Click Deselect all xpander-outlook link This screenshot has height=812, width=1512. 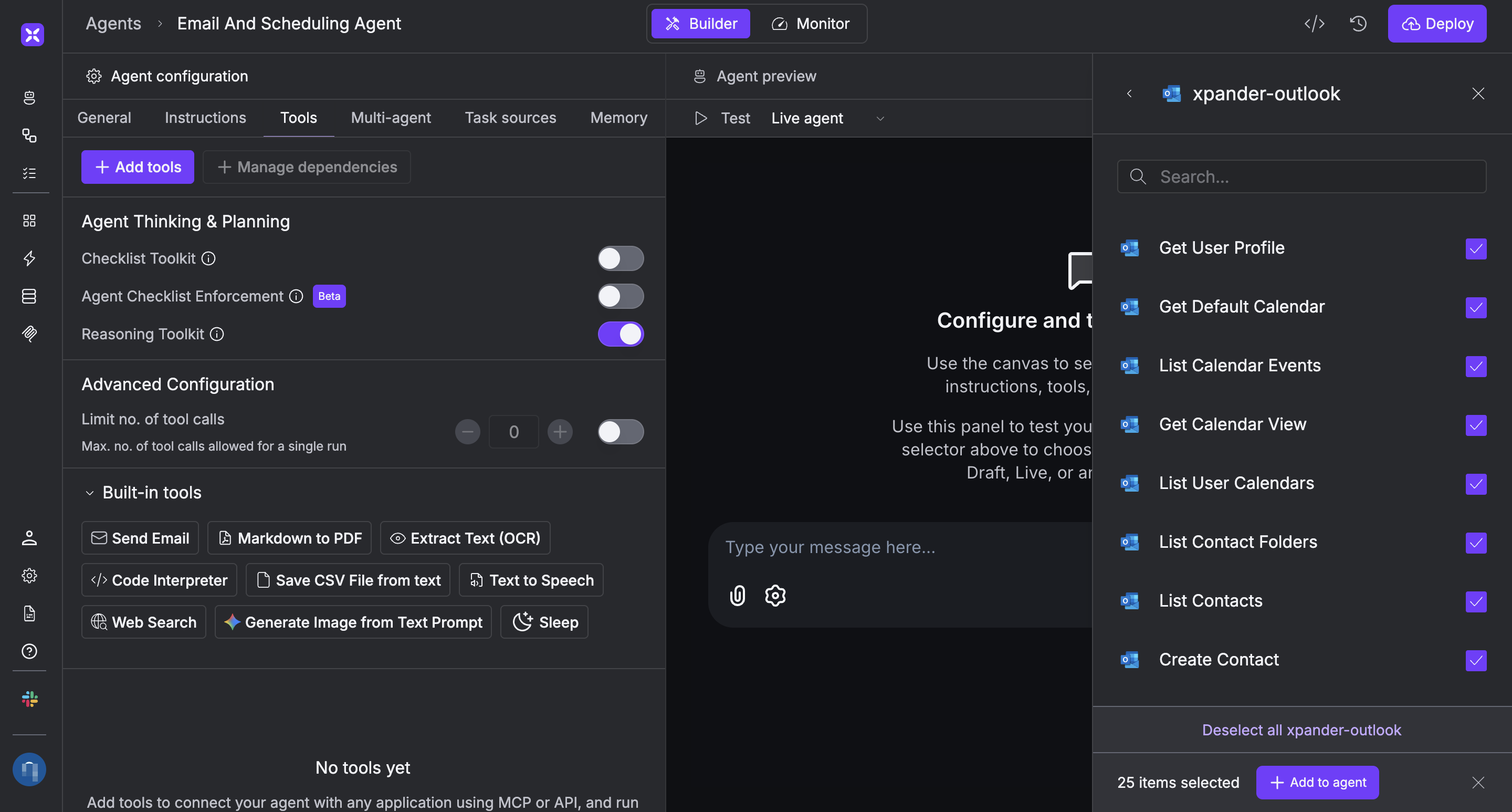pos(1301,730)
